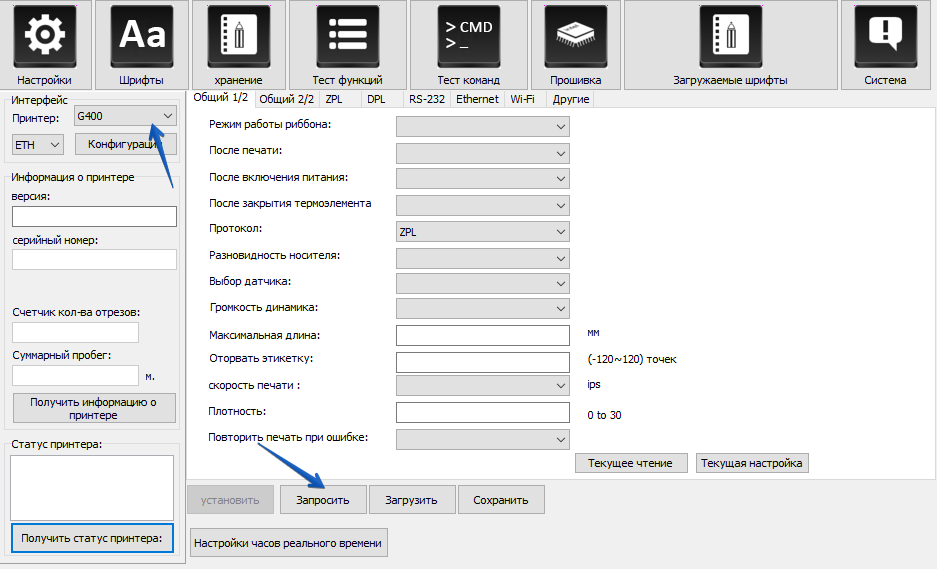Open the Тест функций list icon

point(347,36)
